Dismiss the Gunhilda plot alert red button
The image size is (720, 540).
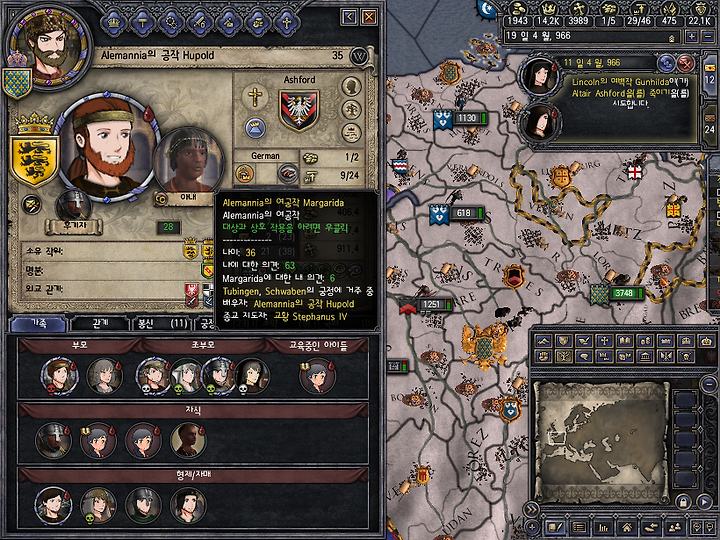pos(686,63)
